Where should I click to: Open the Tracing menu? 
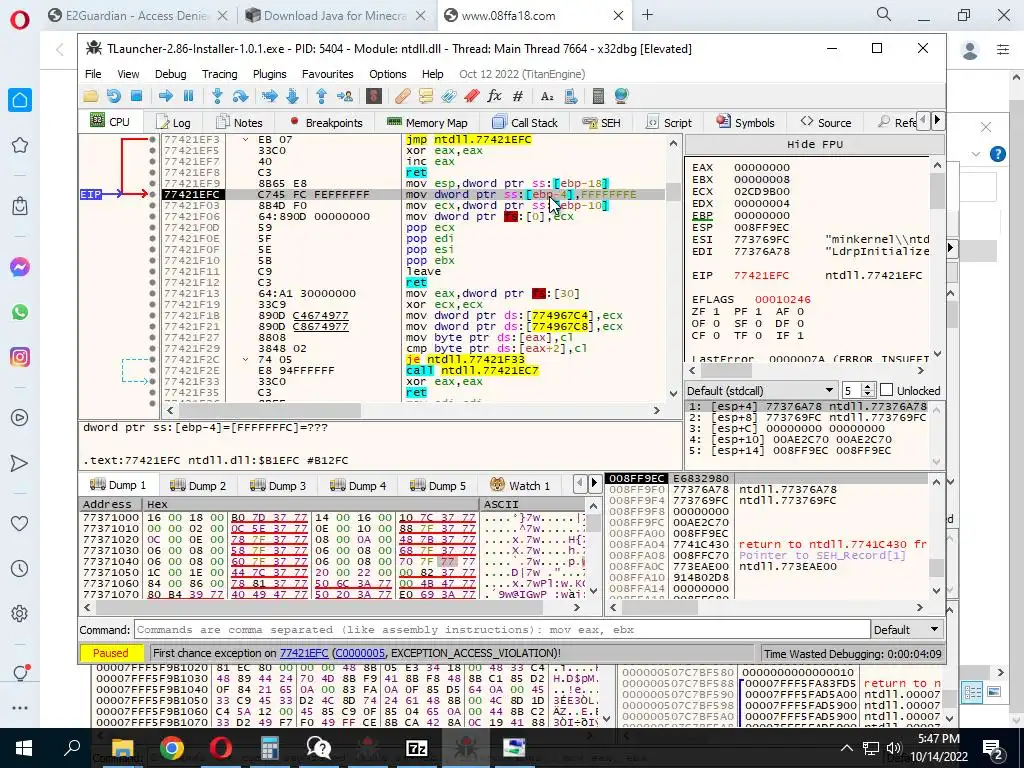click(219, 74)
